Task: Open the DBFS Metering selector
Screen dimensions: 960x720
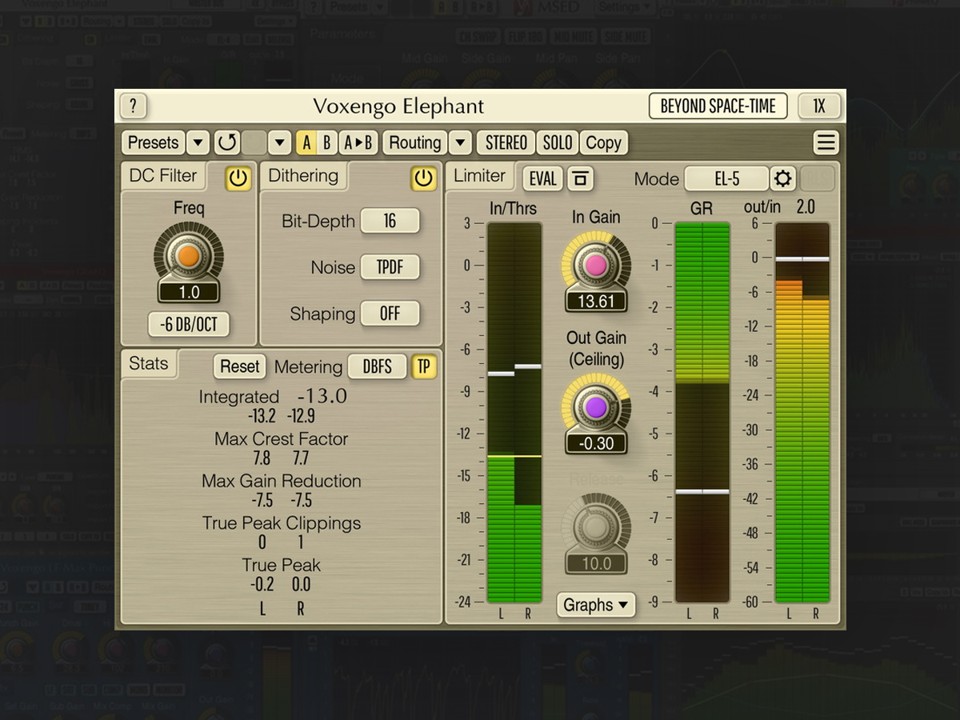Action: pos(377,367)
